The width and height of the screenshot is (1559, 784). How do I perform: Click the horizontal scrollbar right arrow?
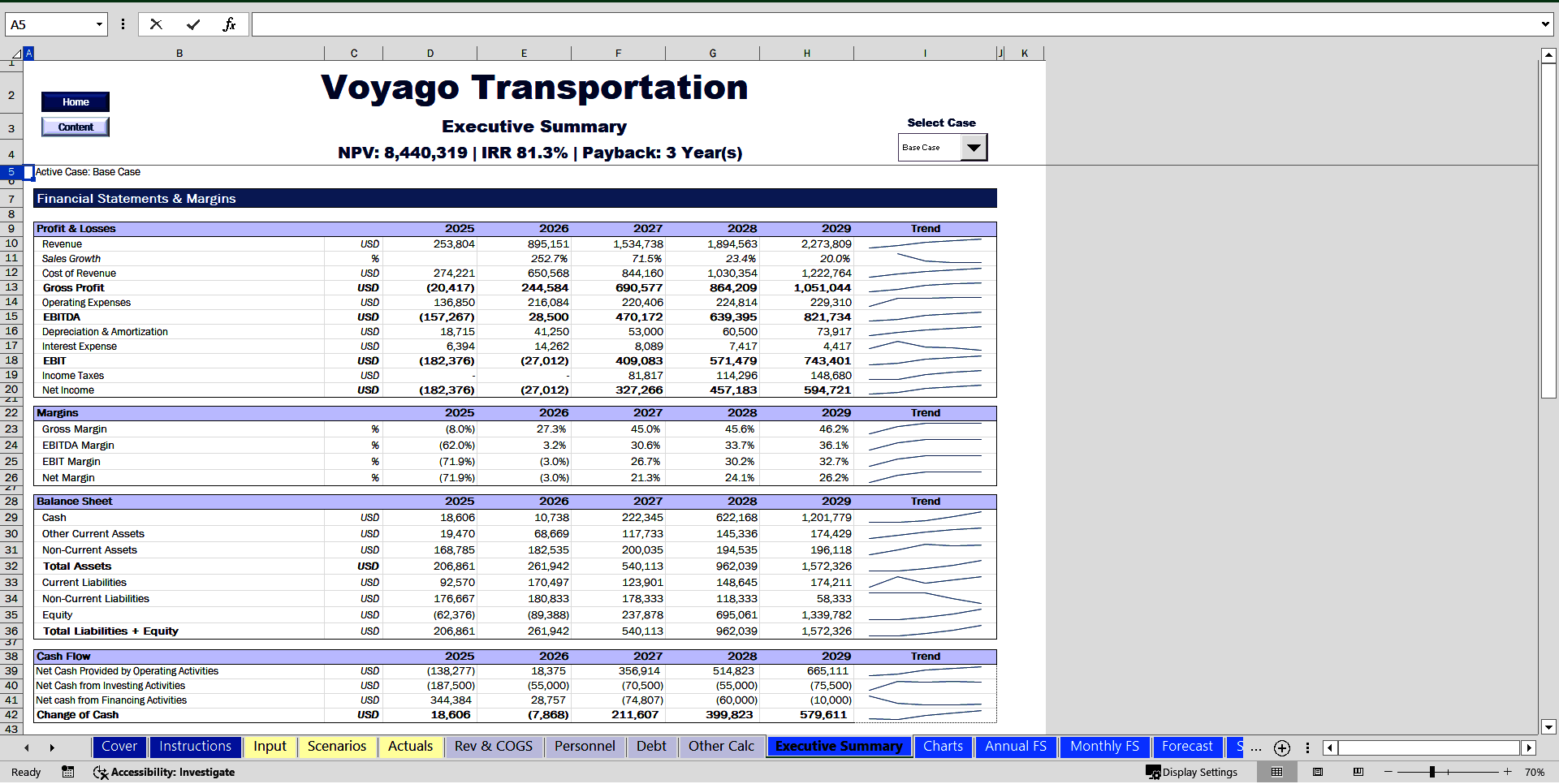(x=1529, y=747)
